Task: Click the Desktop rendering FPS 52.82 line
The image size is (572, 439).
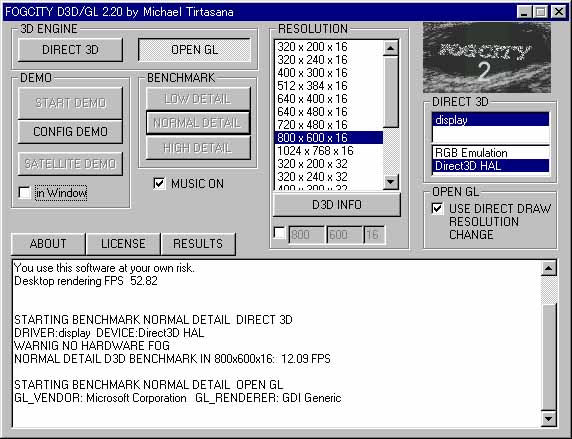Action: click(86, 281)
